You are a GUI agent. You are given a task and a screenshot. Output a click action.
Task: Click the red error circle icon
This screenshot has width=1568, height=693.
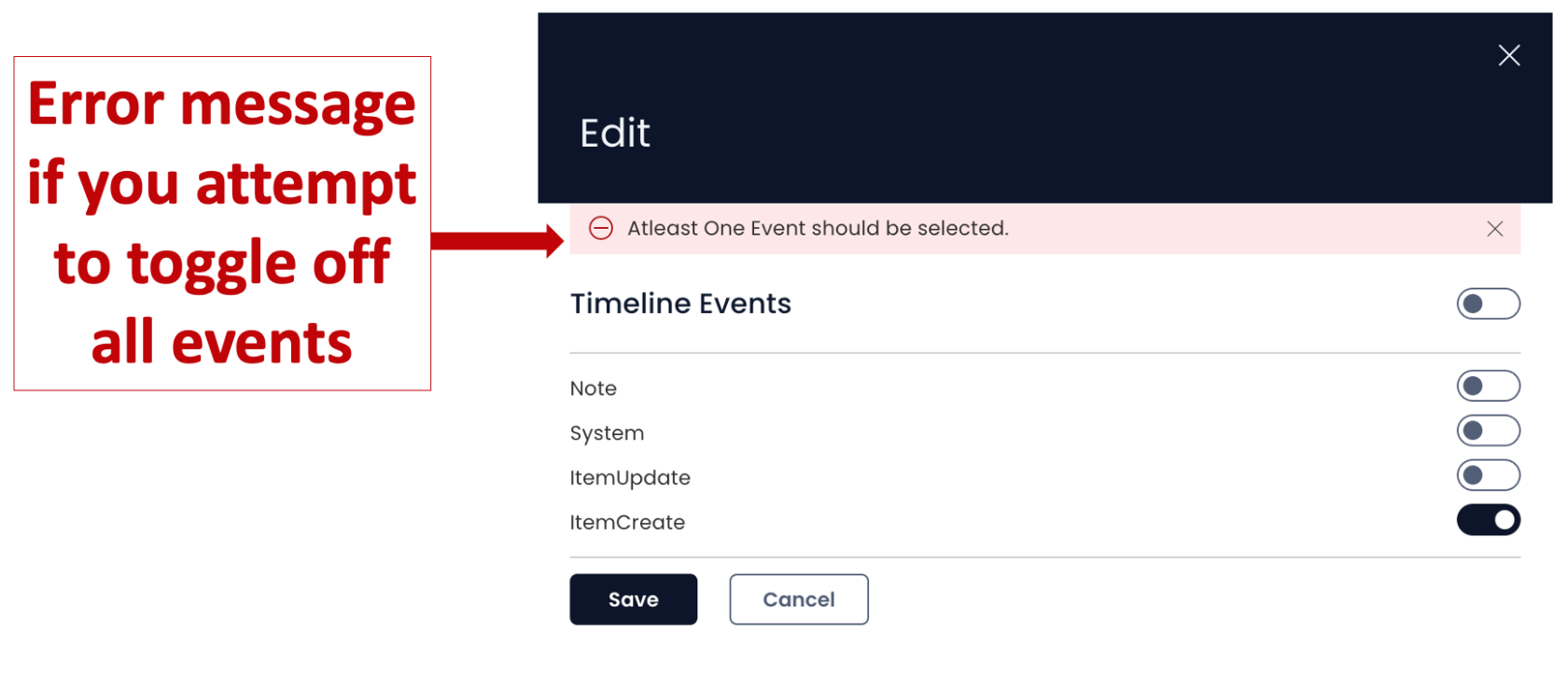pyautogui.click(x=601, y=228)
